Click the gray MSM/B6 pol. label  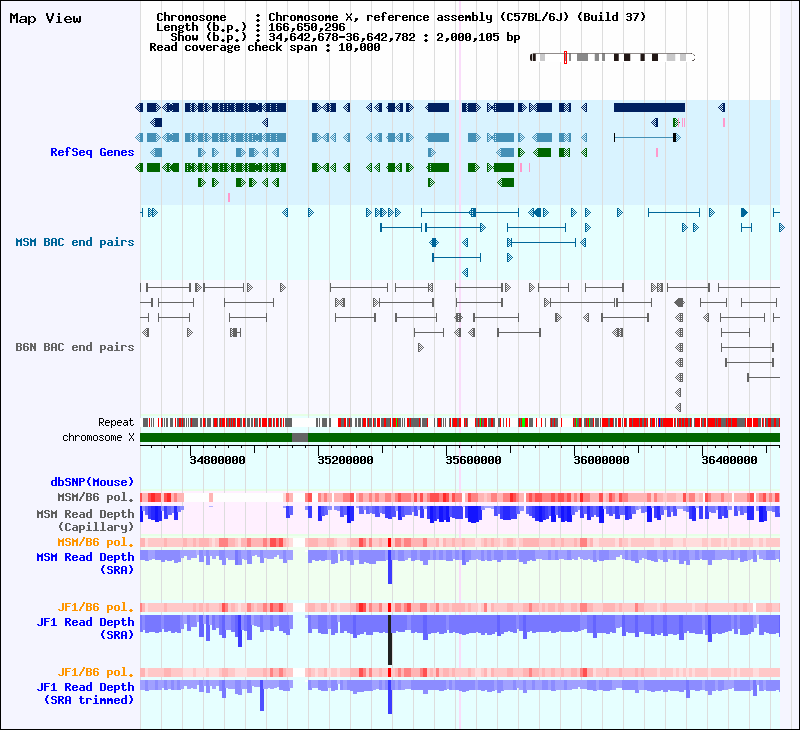(95, 497)
